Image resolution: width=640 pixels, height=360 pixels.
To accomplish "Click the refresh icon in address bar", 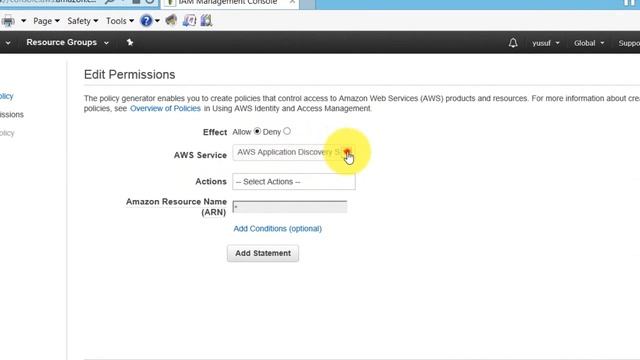I will tap(150, 2).
